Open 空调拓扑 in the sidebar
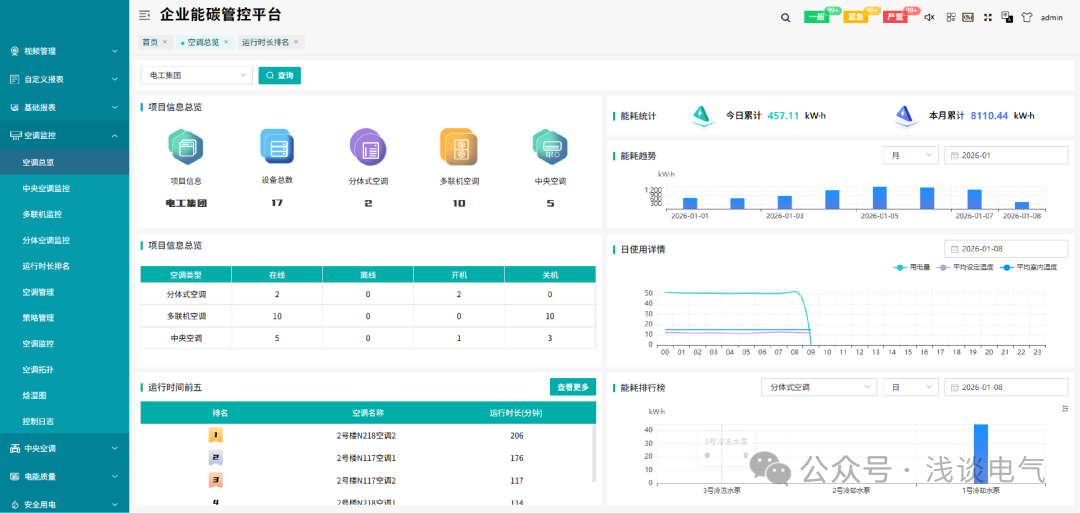1080x513 pixels. point(64,369)
